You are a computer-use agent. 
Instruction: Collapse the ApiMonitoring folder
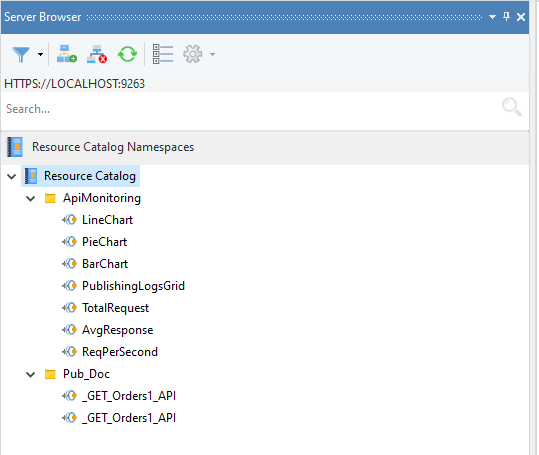pos(31,198)
